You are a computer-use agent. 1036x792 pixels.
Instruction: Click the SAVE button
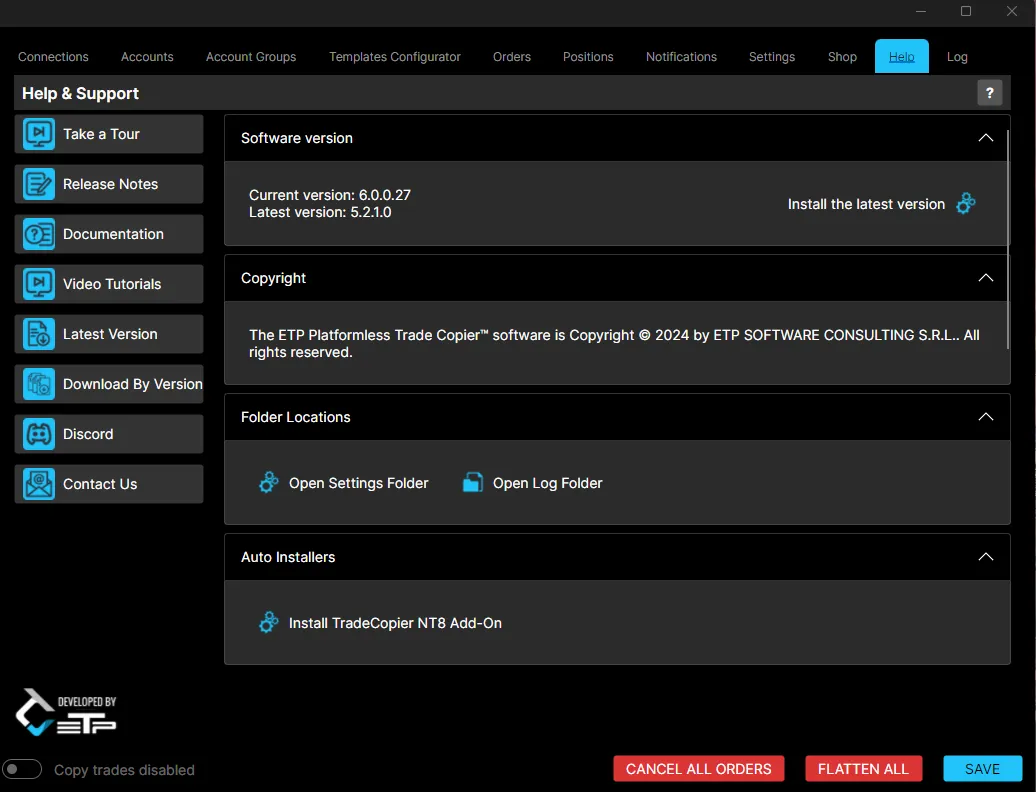[x=982, y=769]
